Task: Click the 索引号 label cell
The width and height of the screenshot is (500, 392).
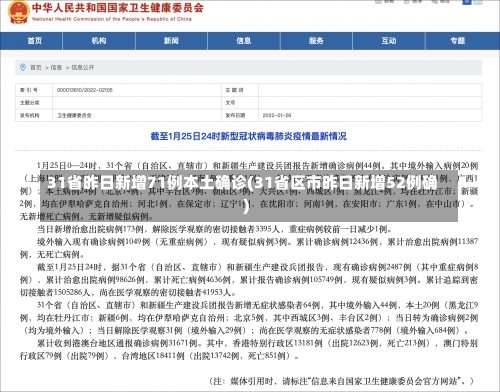Action: click(x=34, y=90)
